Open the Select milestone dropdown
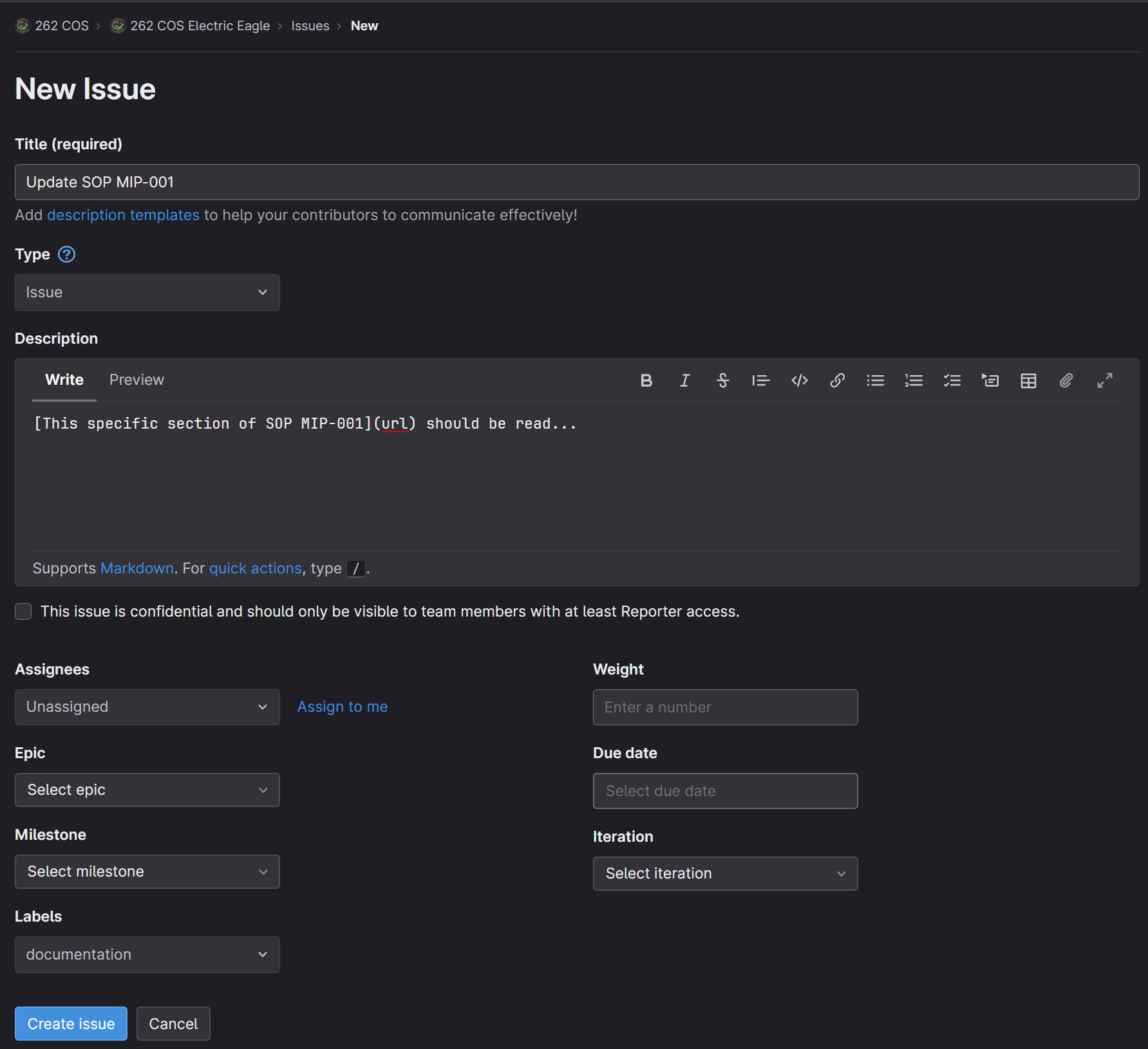The height and width of the screenshot is (1049, 1148). click(x=147, y=871)
